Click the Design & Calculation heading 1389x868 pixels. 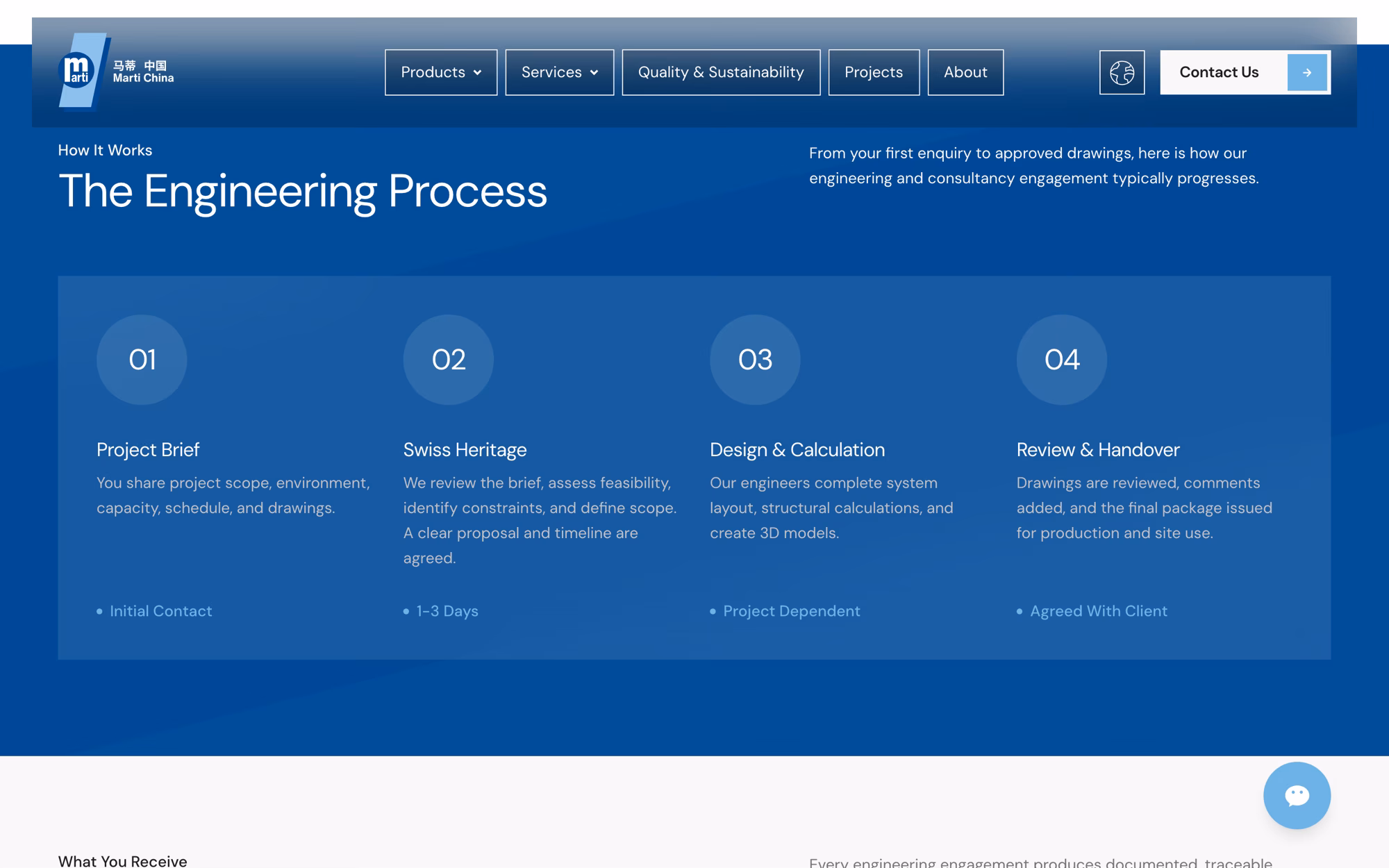point(797,450)
